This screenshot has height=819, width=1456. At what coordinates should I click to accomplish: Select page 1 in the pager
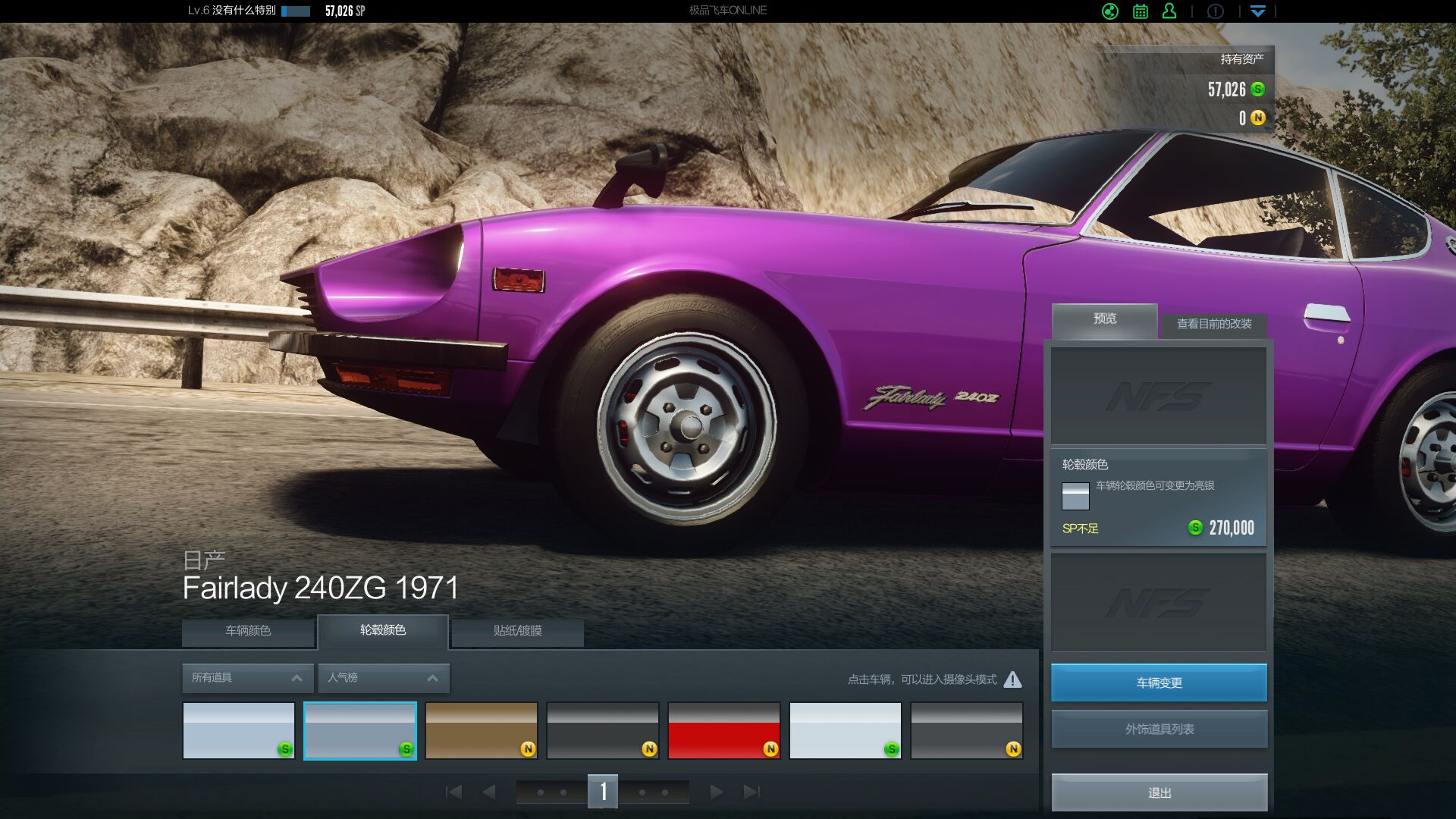[x=603, y=791]
